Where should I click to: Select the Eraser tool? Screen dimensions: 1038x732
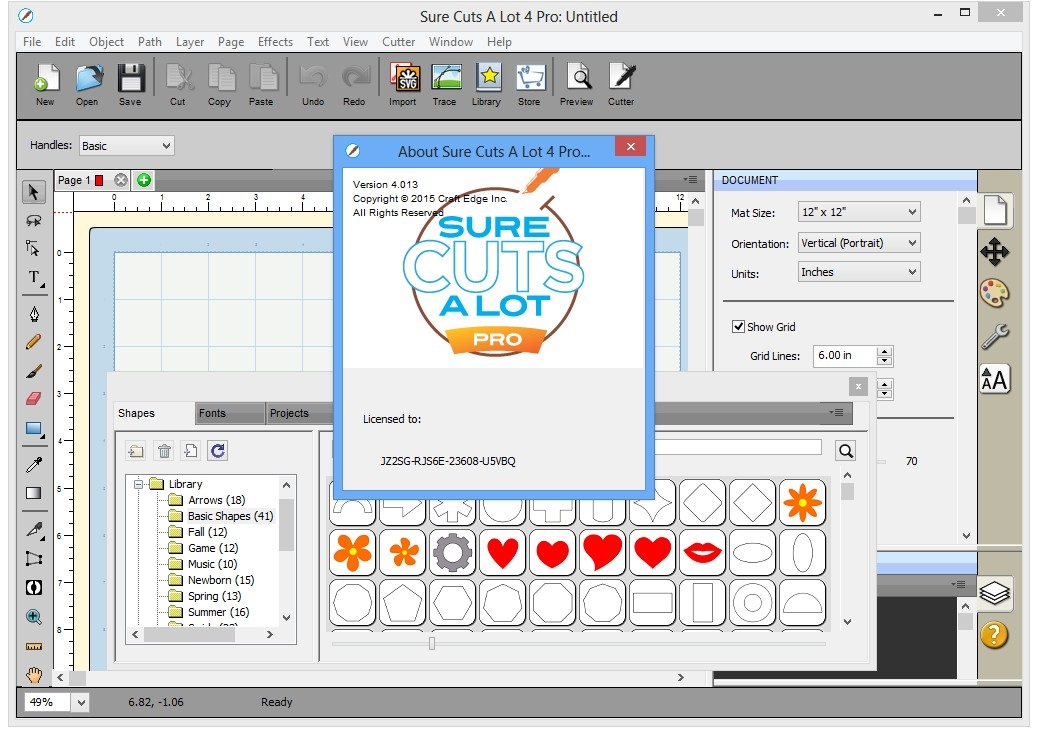click(x=34, y=399)
